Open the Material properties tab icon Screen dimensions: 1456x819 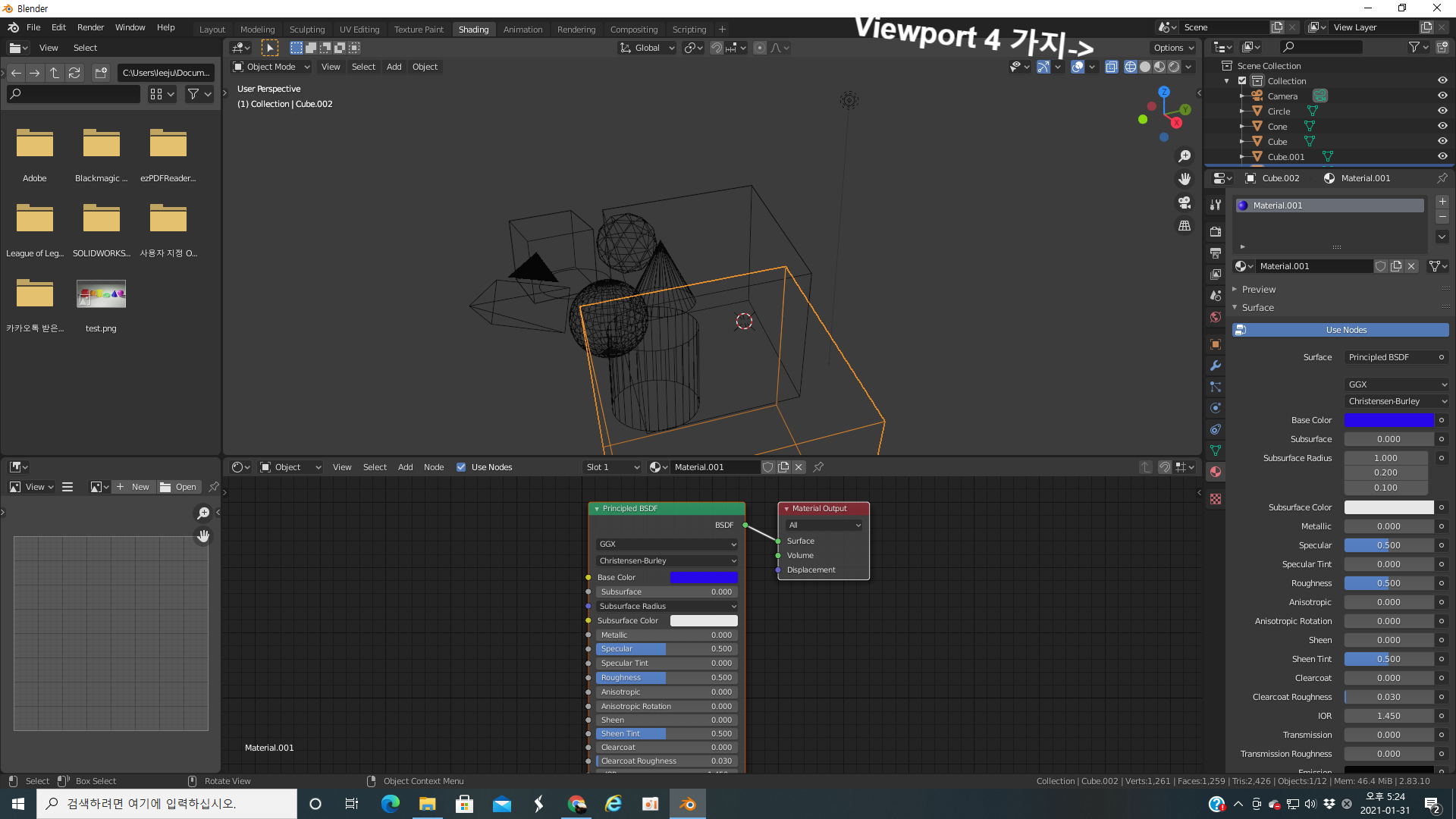[x=1216, y=472]
